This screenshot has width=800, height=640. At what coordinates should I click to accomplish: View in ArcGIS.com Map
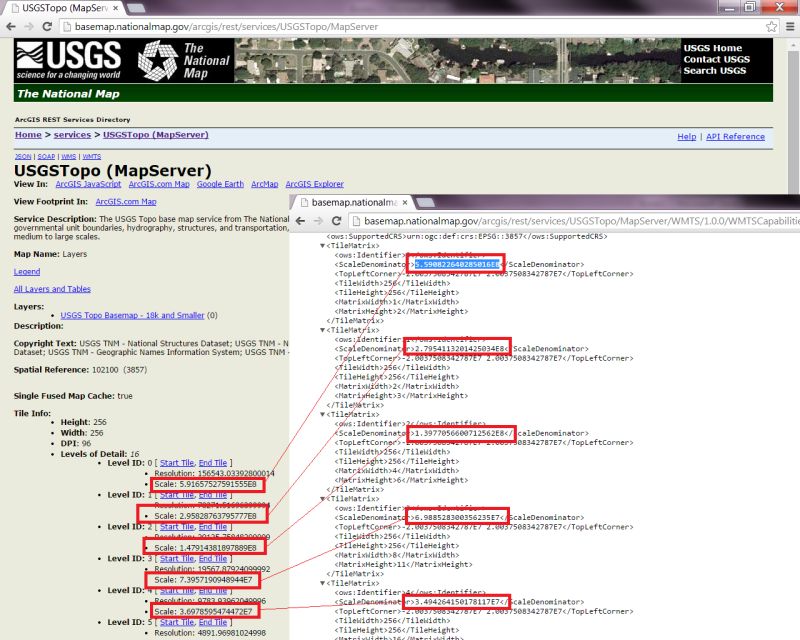(159, 184)
